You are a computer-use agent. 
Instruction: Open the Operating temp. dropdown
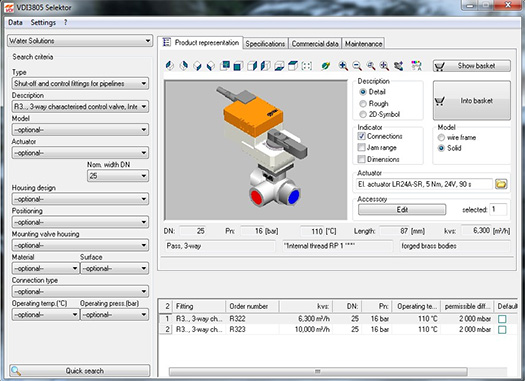point(46,314)
